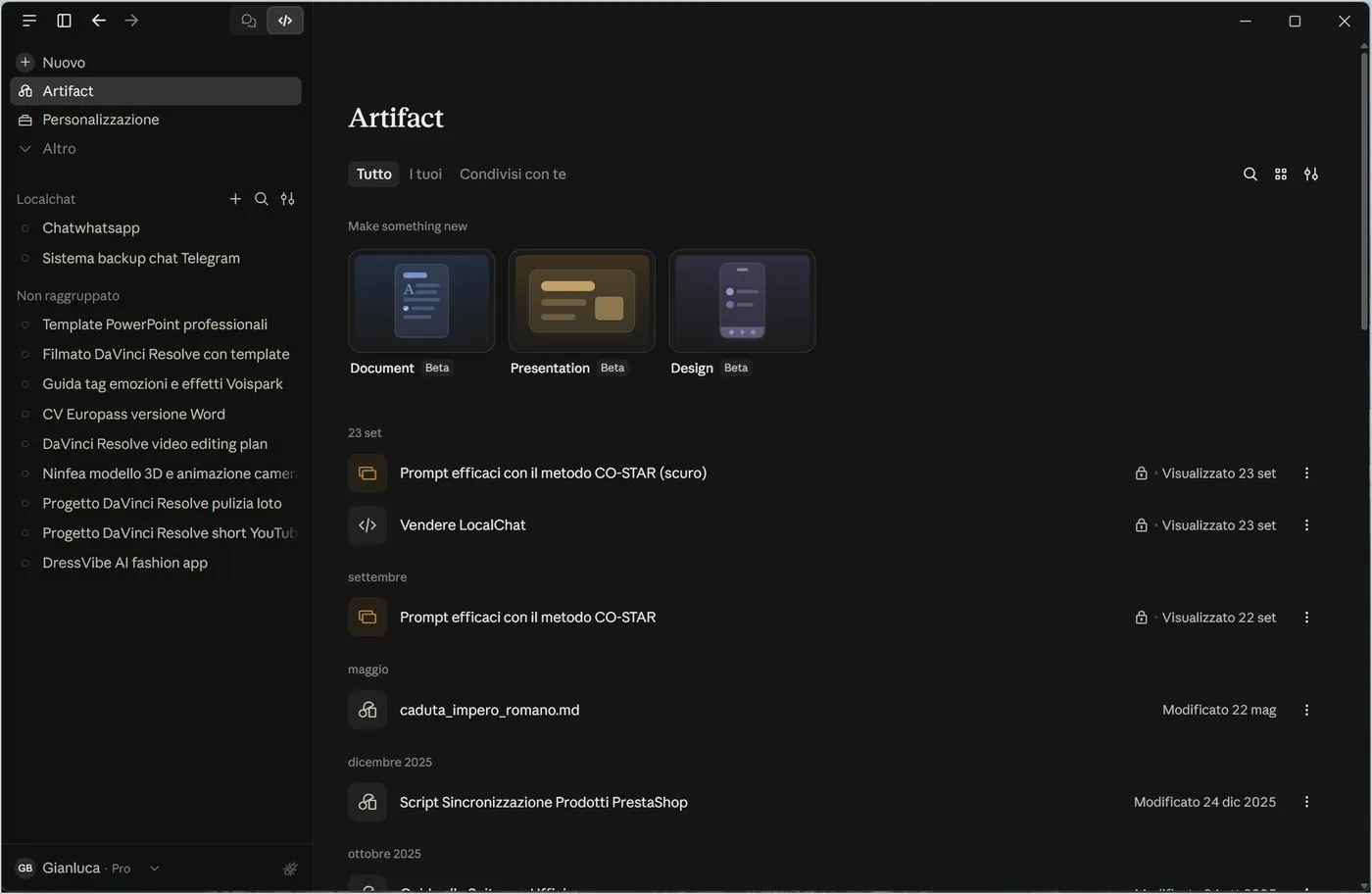Image resolution: width=1372 pixels, height=894 pixels.
Task: Open the hamburger menu icon
Action: click(x=29, y=21)
